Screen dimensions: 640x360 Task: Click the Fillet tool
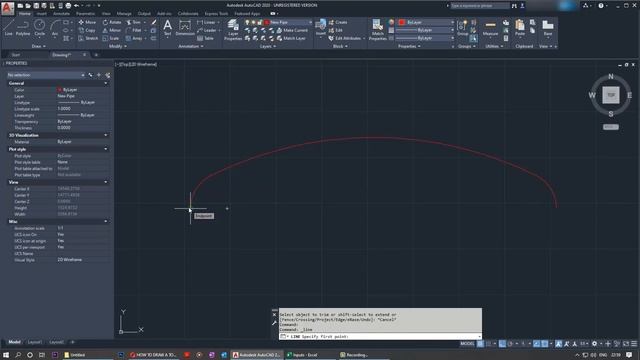[x=133, y=30]
